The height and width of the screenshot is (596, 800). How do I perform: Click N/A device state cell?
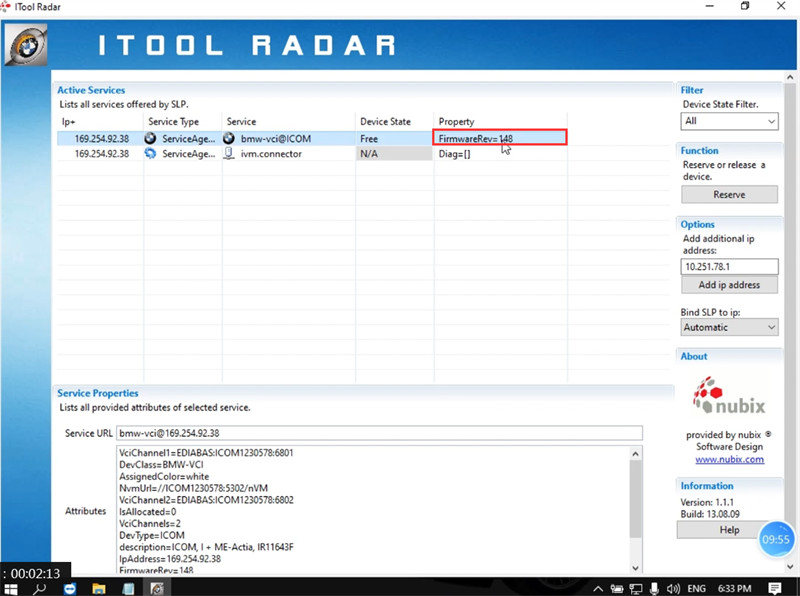tap(394, 154)
